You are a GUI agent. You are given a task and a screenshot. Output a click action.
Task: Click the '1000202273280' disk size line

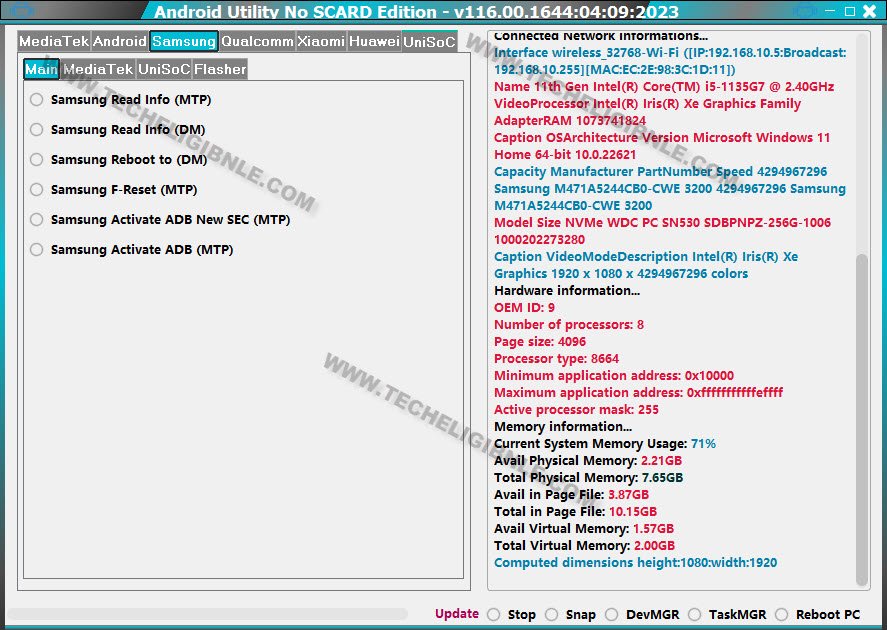click(x=540, y=239)
